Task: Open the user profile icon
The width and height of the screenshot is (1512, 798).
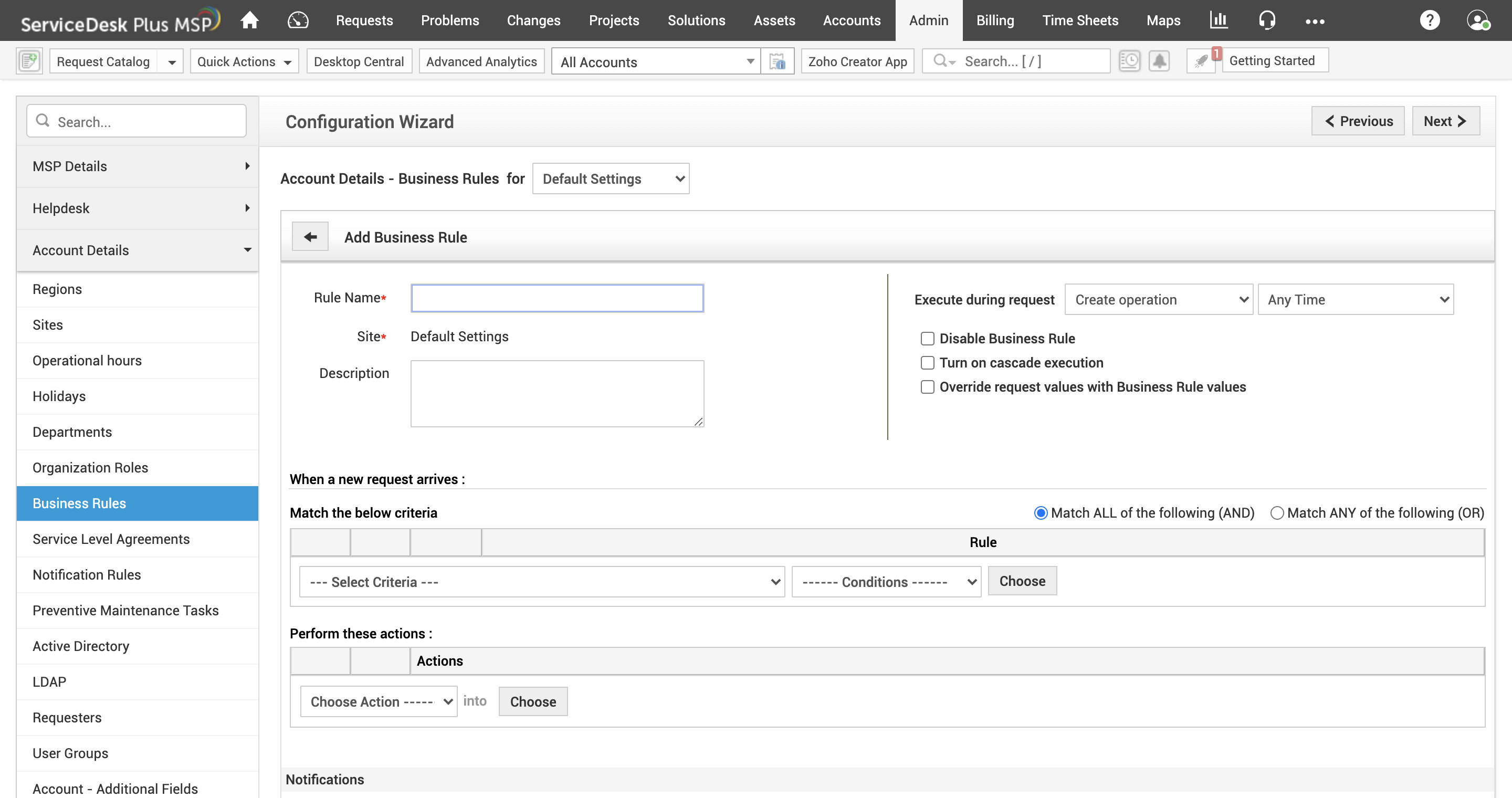Action: point(1477,20)
